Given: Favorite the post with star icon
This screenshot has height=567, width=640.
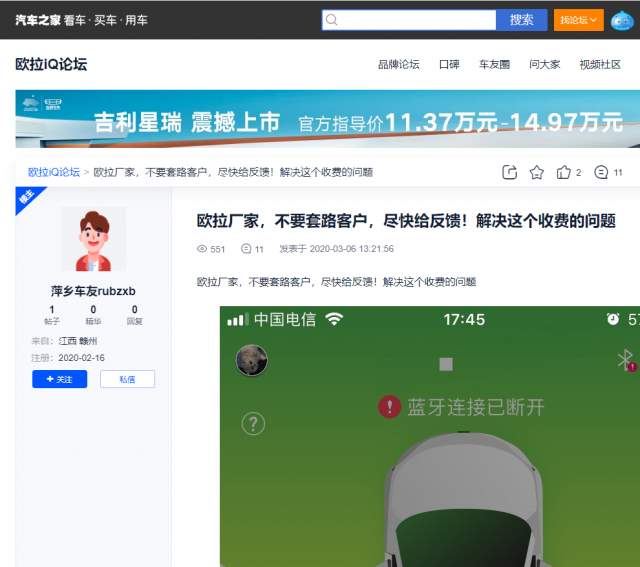Looking at the screenshot, I should click(x=537, y=172).
